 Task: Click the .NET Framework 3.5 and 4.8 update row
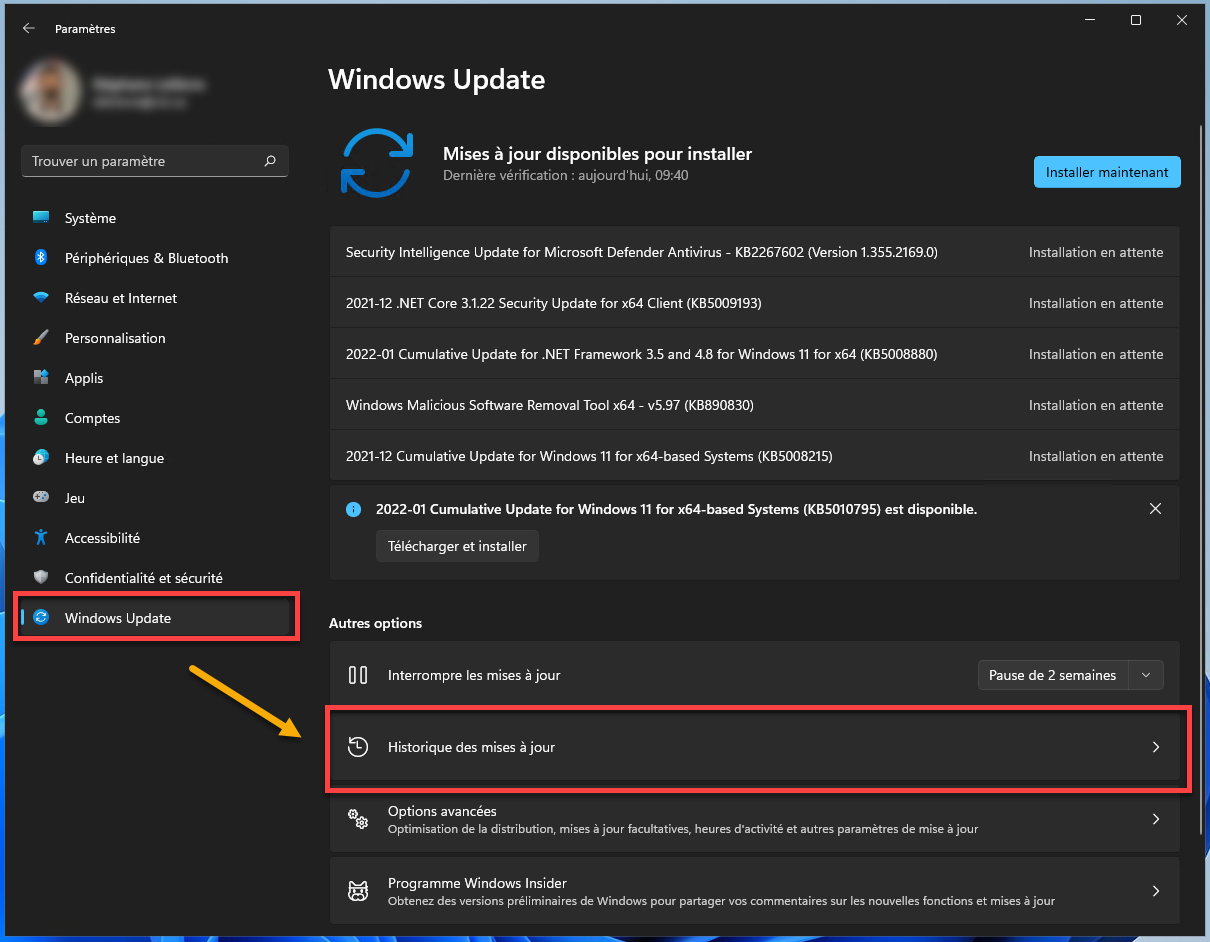pyautogui.click(x=754, y=354)
